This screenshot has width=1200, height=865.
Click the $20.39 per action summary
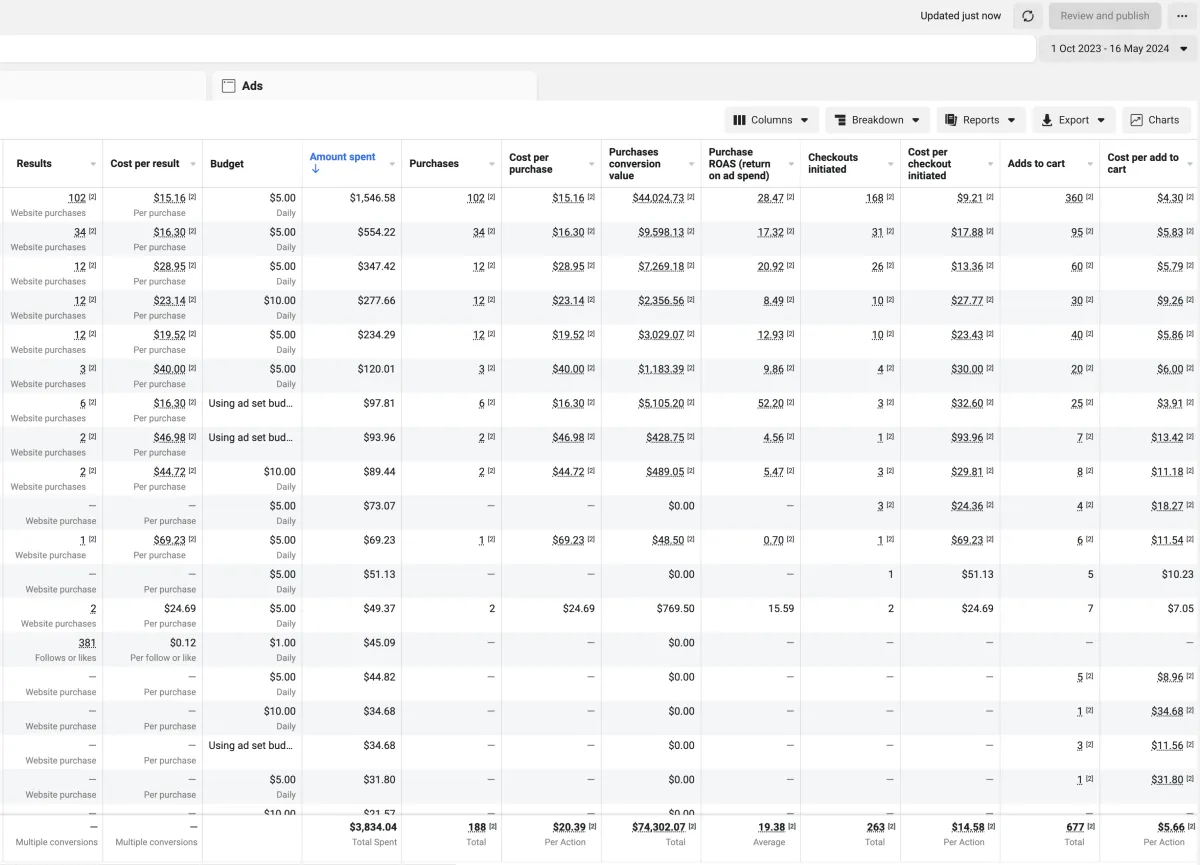569,827
